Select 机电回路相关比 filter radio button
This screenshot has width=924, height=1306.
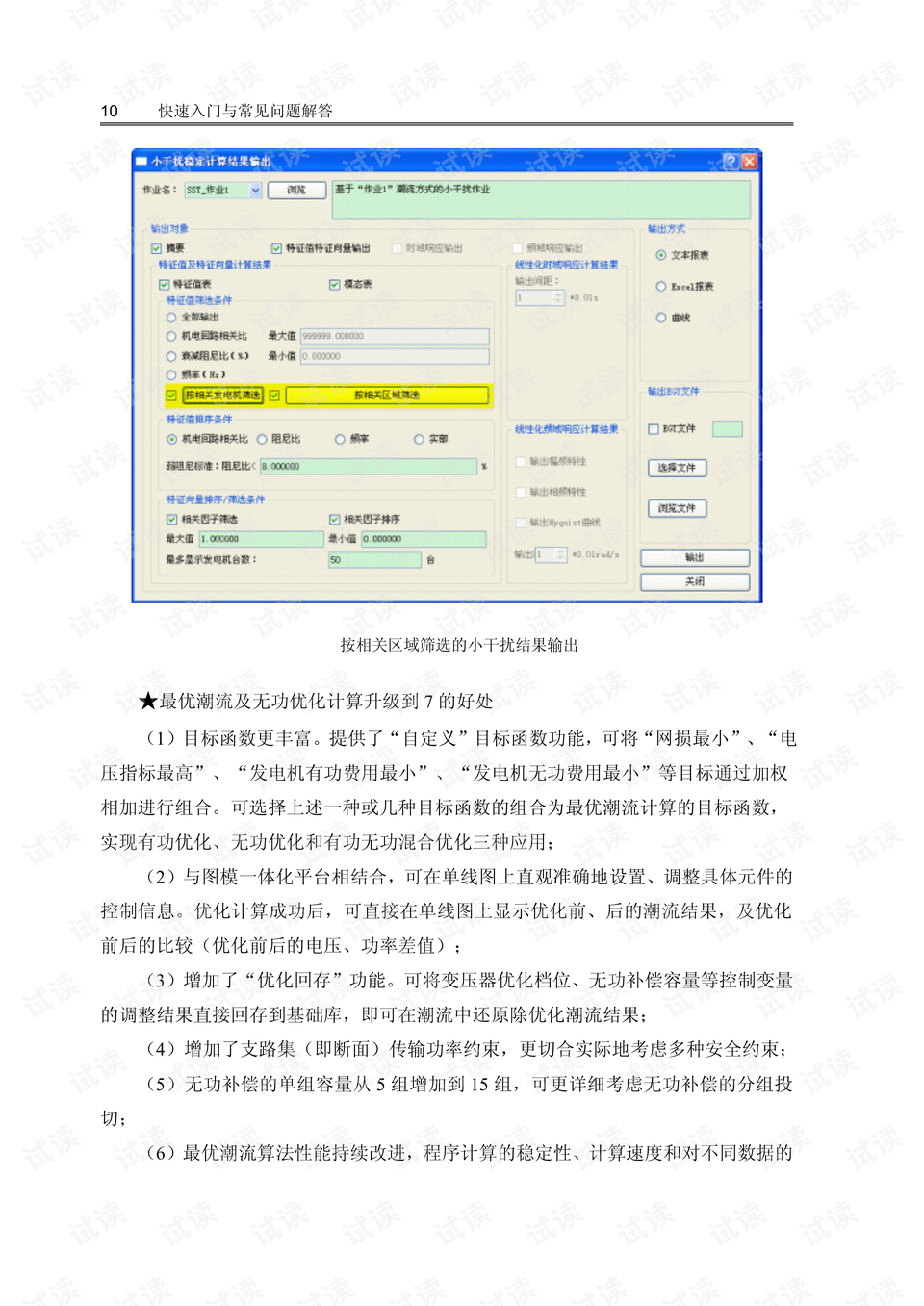click(171, 336)
